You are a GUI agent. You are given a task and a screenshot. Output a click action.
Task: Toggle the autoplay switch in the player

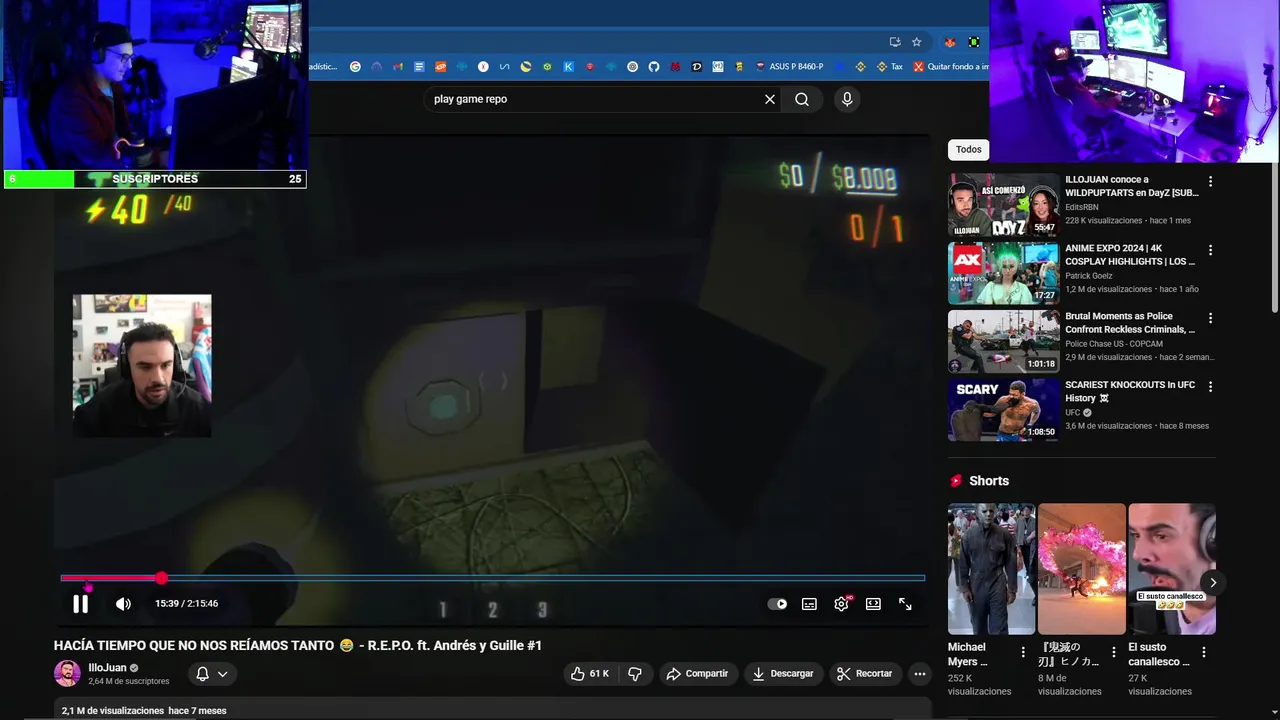click(x=777, y=604)
